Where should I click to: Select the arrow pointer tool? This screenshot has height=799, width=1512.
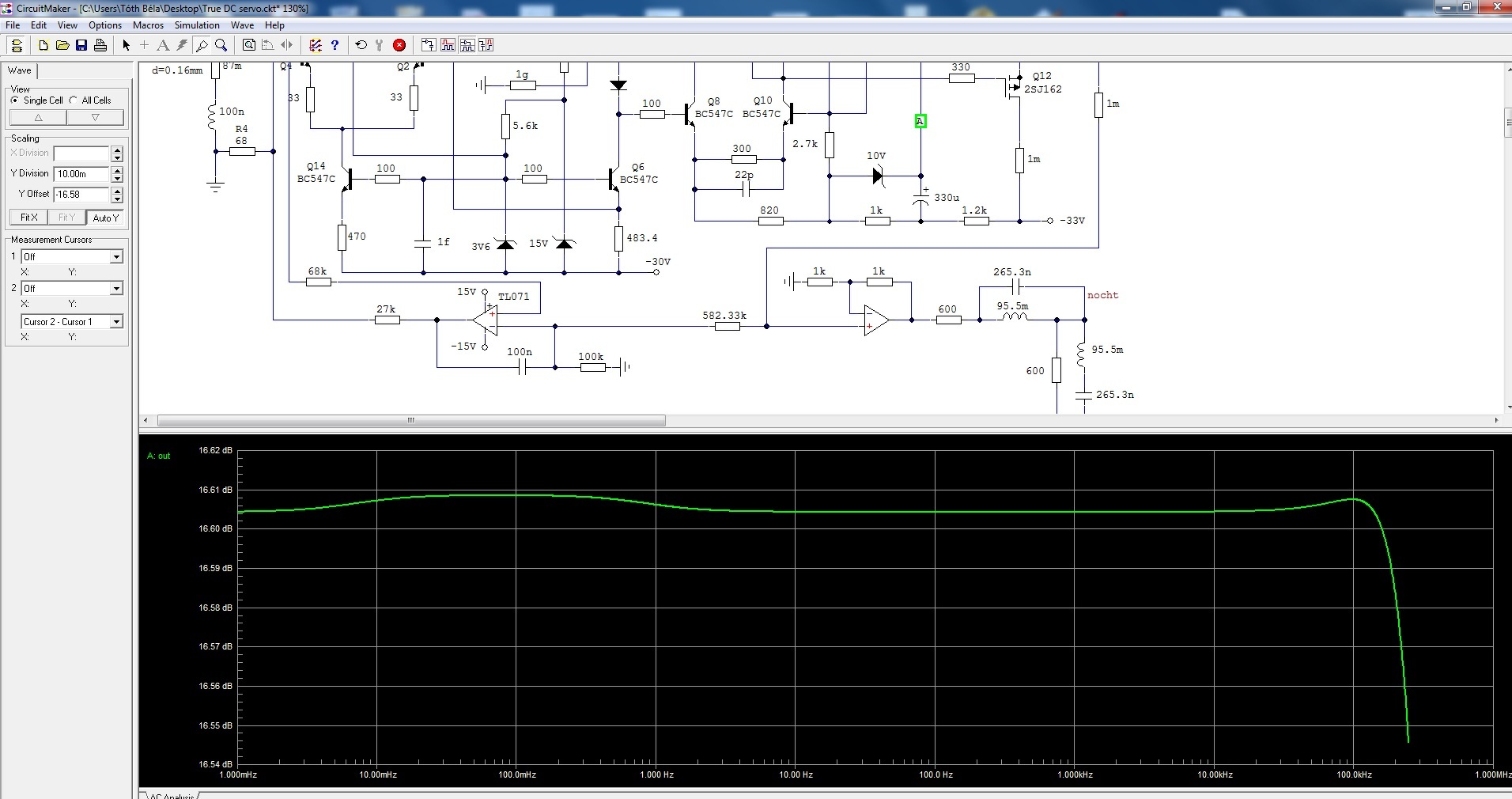pyautogui.click(x=126, y=46)
